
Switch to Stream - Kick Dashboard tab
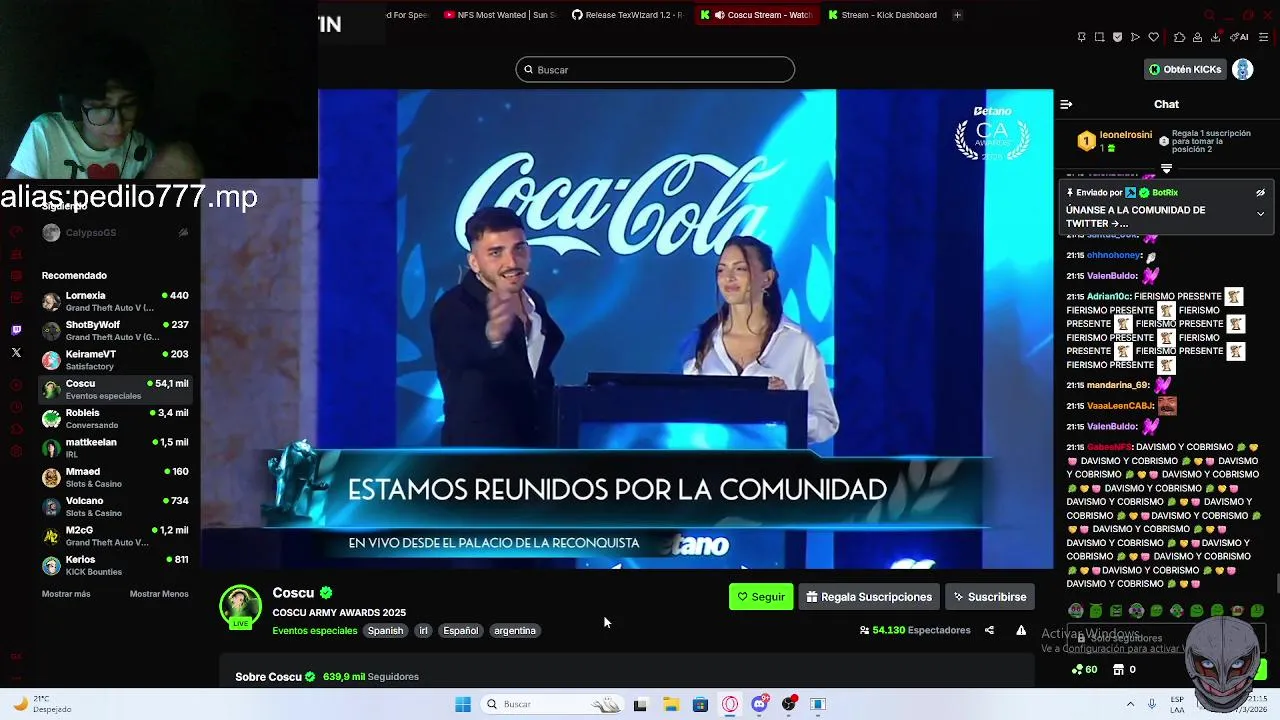pyautogui.click(x=885, y=15)
